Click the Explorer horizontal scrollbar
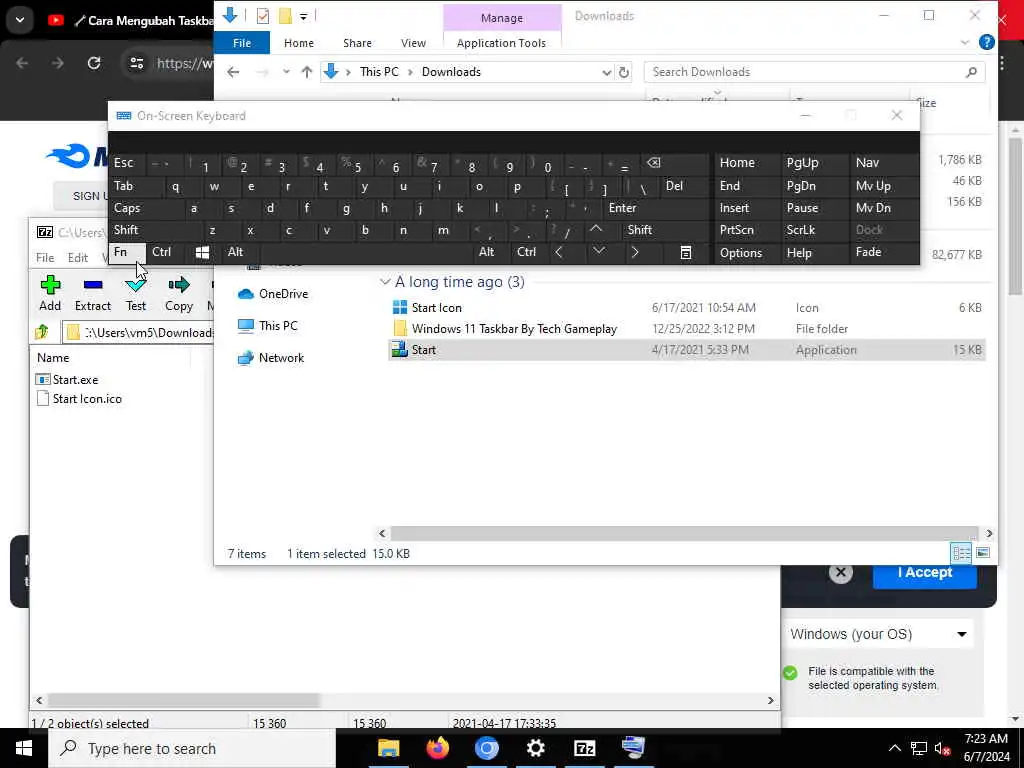The width and height of the screenshot is (1024, 768). 684,534
